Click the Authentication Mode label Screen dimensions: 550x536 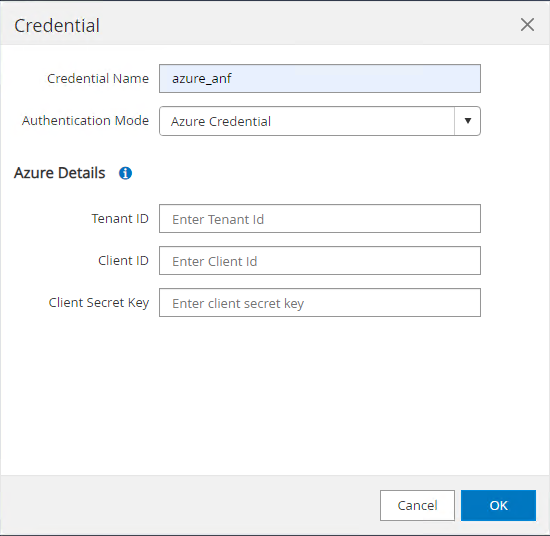(x=85, y=121)
